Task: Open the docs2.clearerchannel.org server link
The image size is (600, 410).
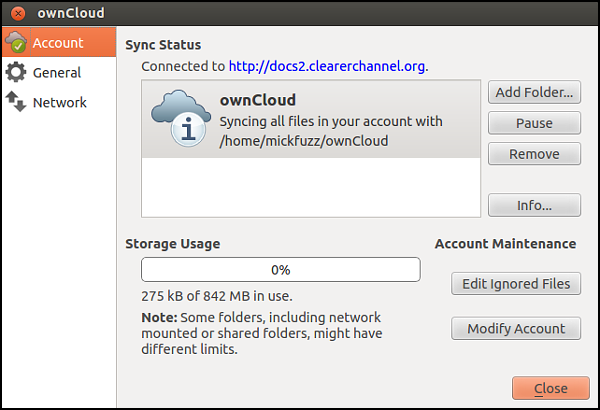Action: coord(327,67)
